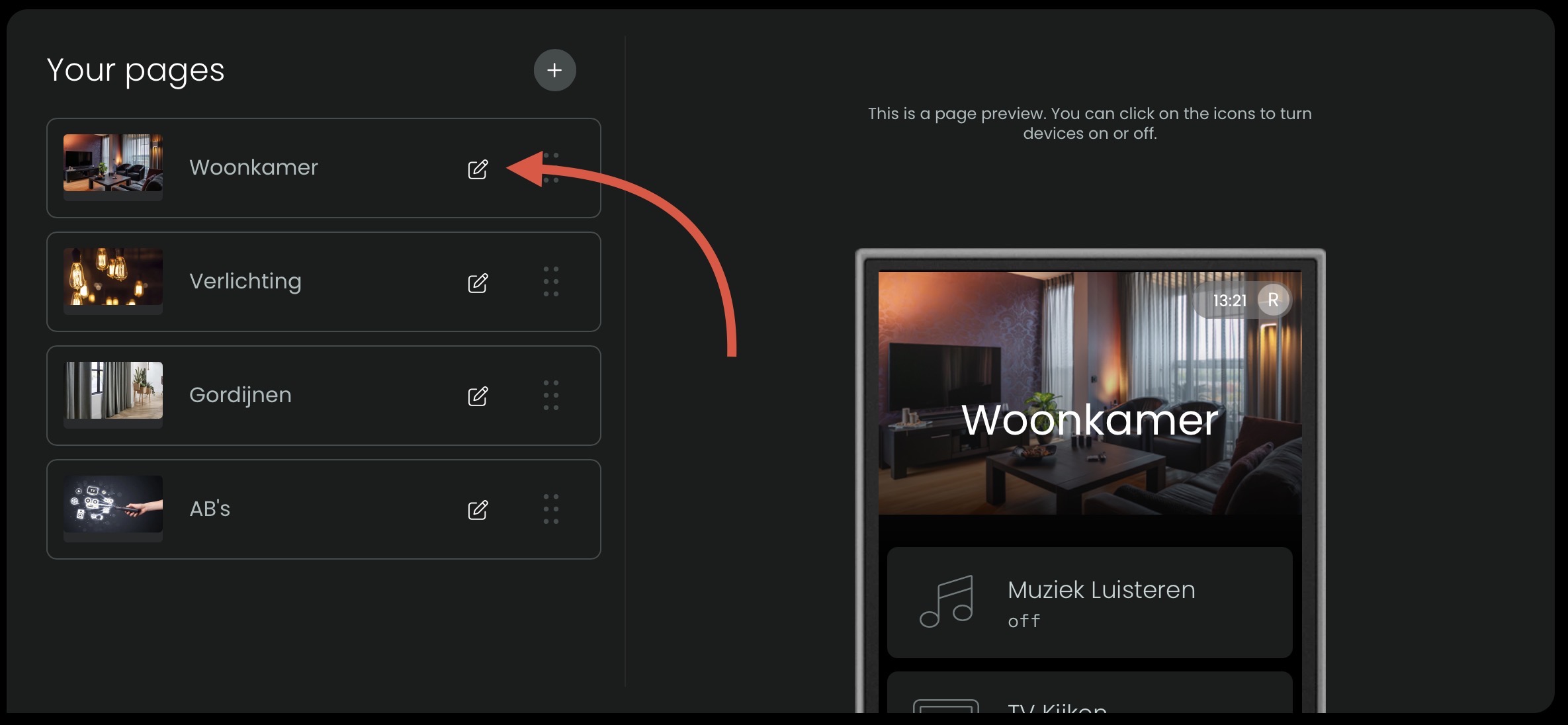
Task: Select the Verlichting page name
Action: coord(245,281)
